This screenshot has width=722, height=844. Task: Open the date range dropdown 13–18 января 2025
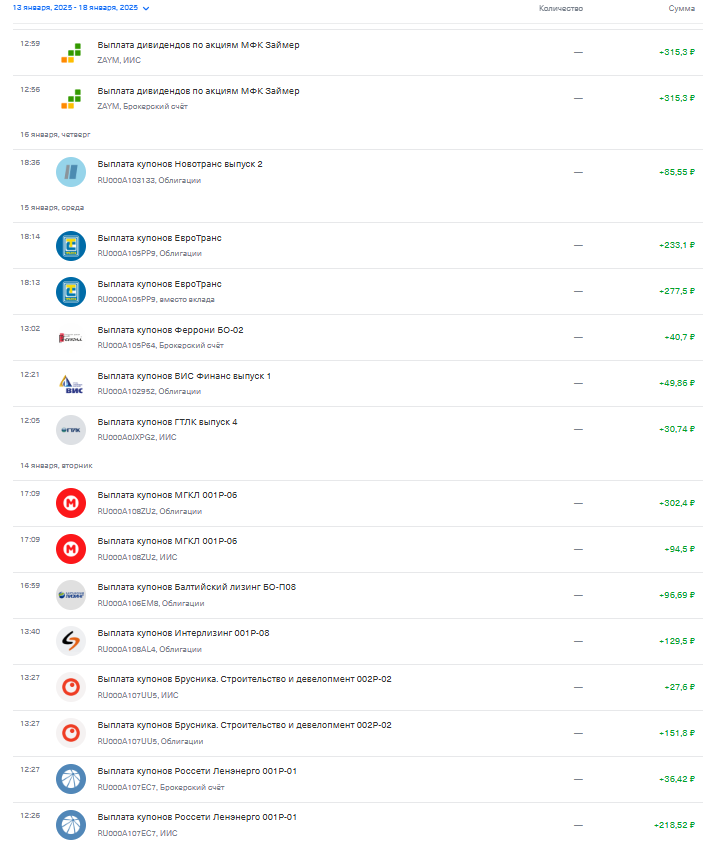pos(81,8)
